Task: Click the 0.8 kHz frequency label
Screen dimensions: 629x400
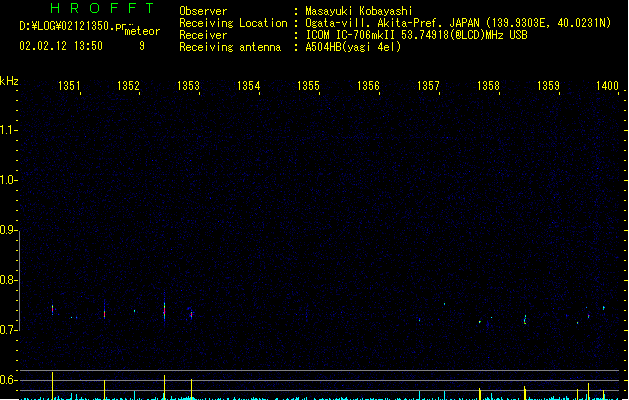Action: [8, 280]
